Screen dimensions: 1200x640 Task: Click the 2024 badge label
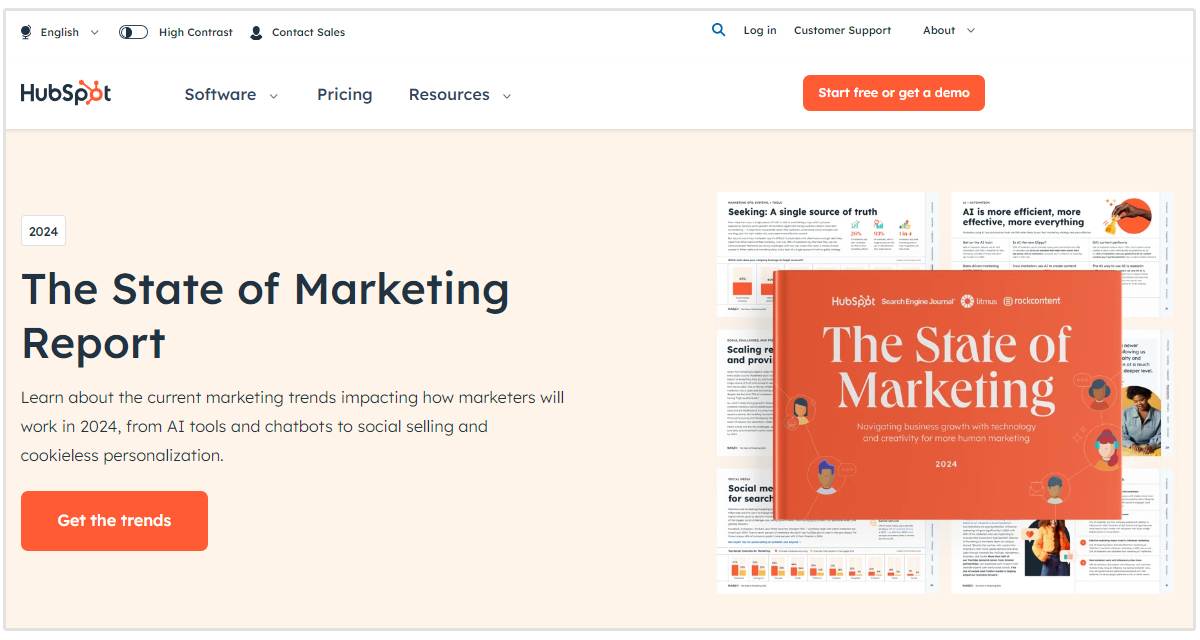pyautogui.click(x=43, y=231)
